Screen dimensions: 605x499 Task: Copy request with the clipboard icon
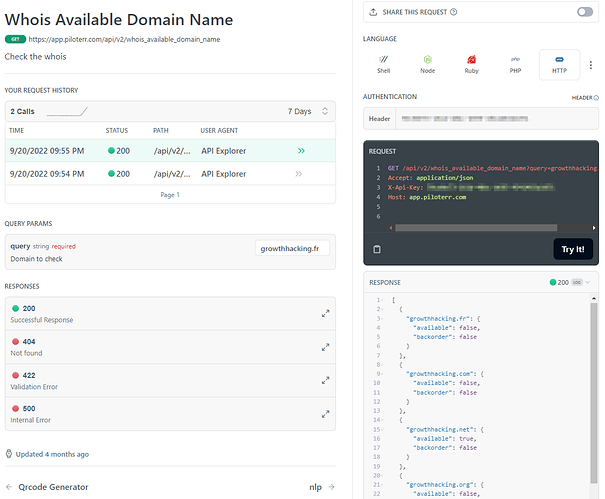tap(377, 249)
